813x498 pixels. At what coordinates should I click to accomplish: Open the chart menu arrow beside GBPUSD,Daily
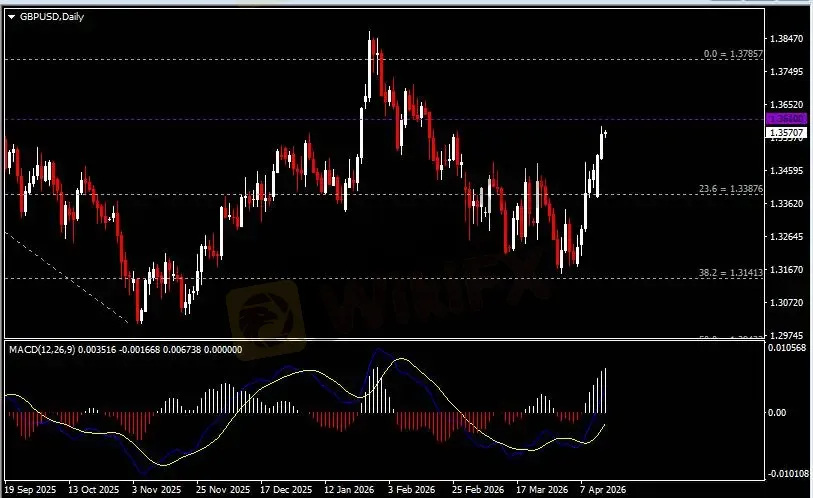pyautogui.click(x=11, y=17)
